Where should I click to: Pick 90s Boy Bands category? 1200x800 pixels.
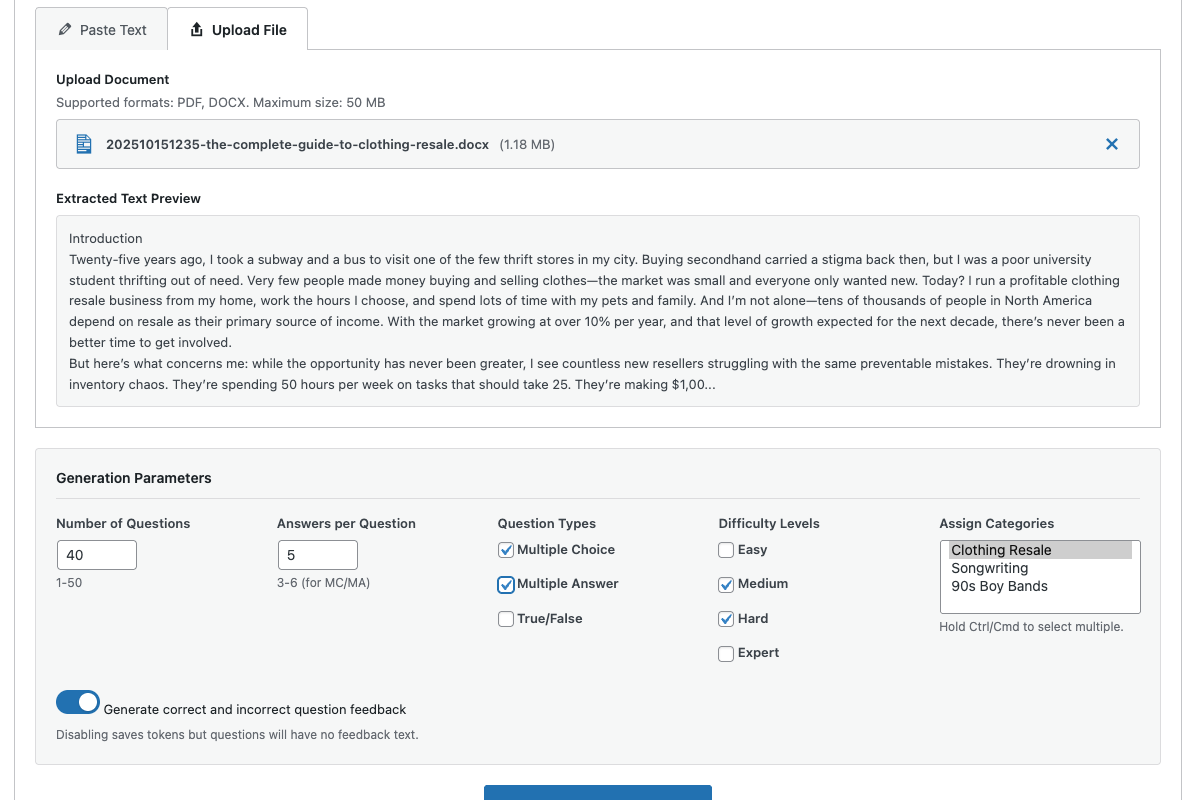[x=999, y=586]
